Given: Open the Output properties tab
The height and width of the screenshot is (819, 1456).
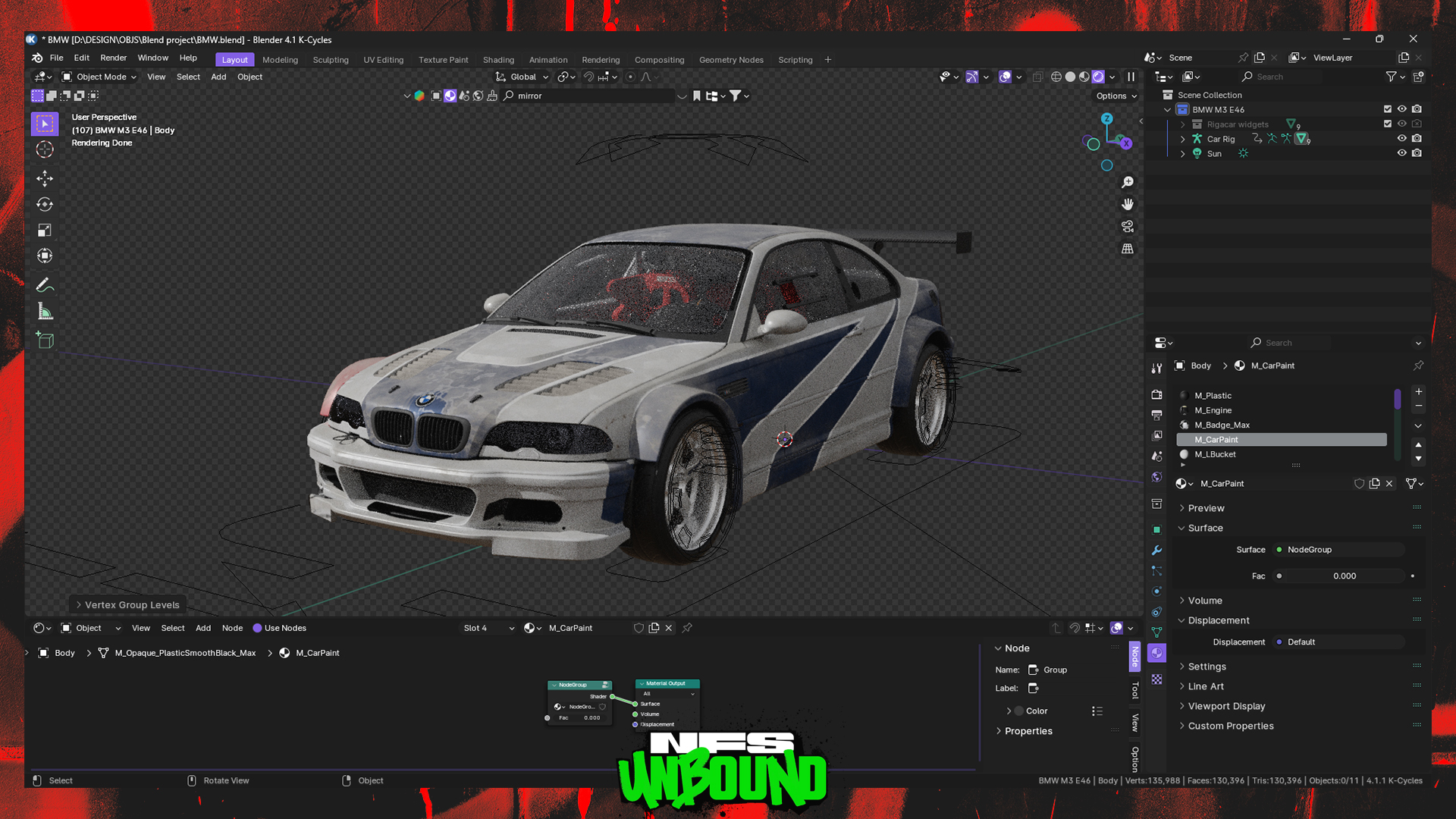Looking at the screenshot, I should (x=1156, y=415).
